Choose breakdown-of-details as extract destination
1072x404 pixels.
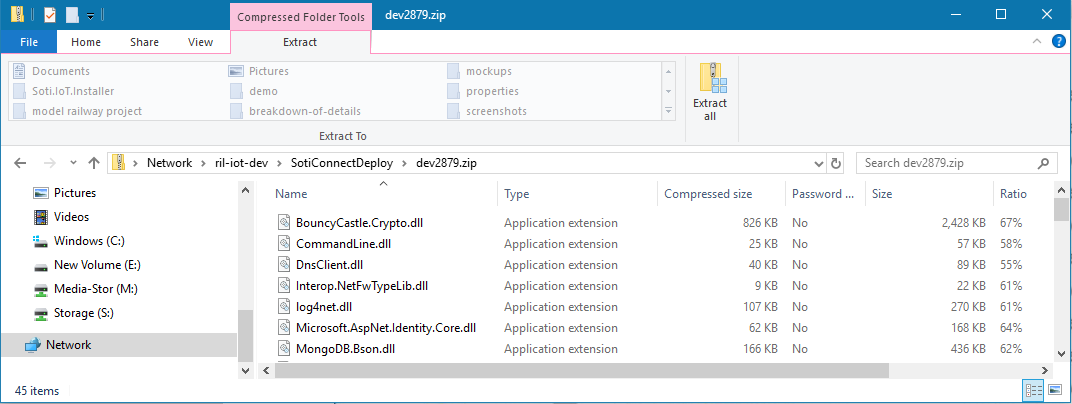pyautogui.click(x=304, y=111)
